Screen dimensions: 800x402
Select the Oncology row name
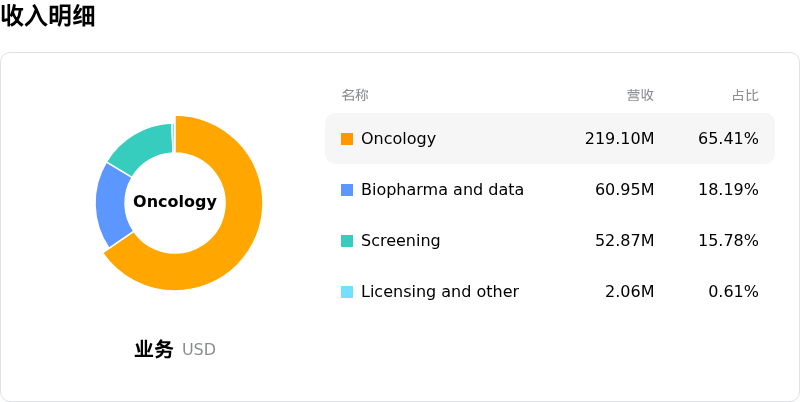[398, 139]
